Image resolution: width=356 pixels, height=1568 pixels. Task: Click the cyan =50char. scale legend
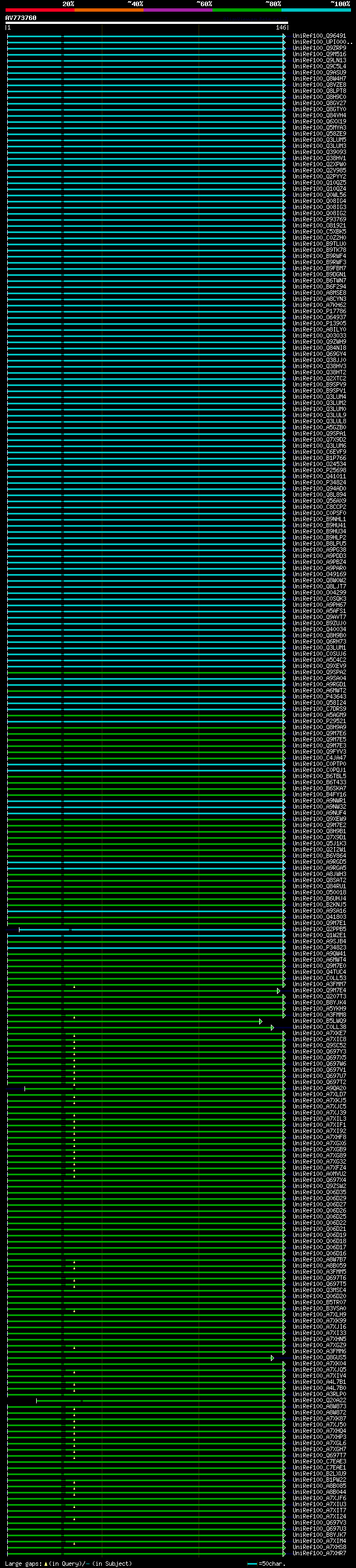coord(266,1564)
